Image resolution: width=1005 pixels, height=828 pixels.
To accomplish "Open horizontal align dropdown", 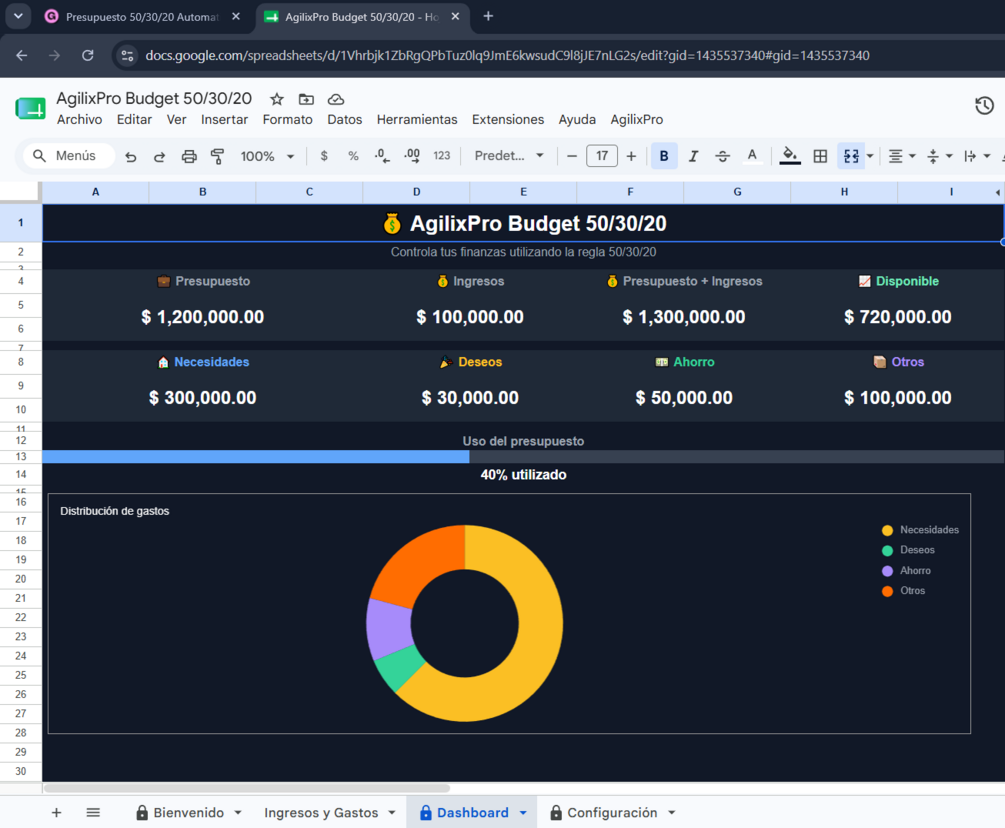I will (902, 156).
